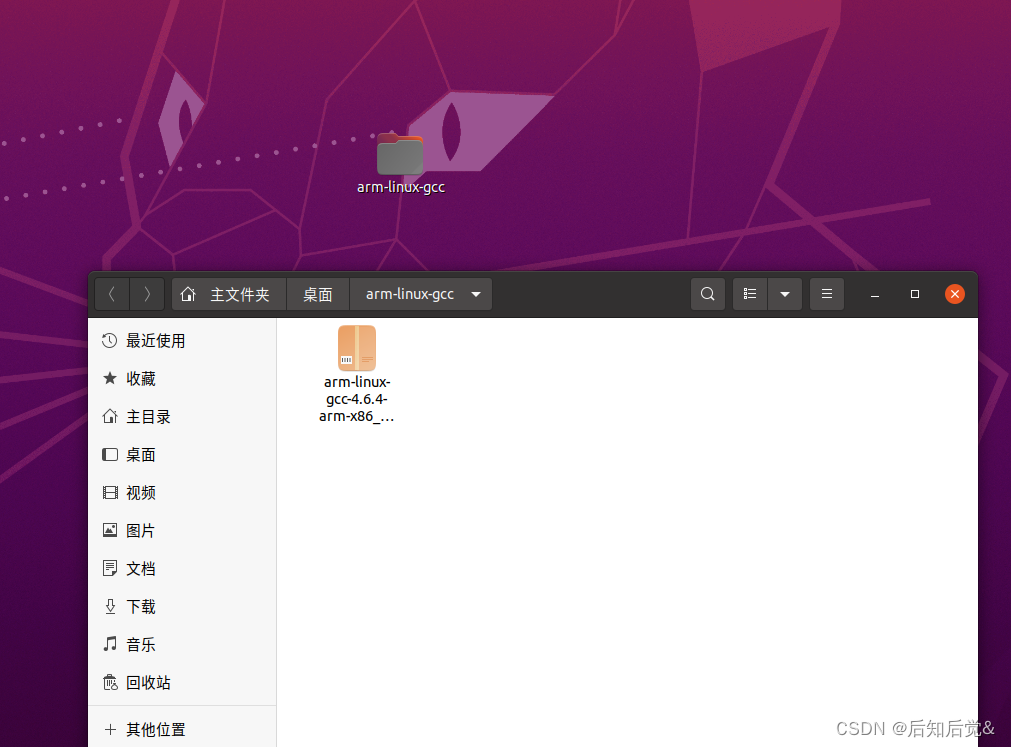Click the download arrow icon beside 下载
Image resolution: width=1011 pixels, height=747 pixels.
click(x=110, y=606)
